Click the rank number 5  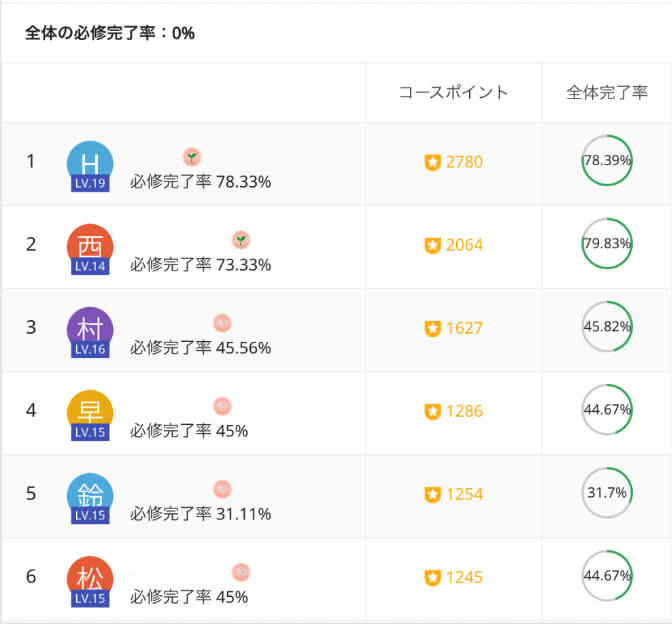coord(31,494)
